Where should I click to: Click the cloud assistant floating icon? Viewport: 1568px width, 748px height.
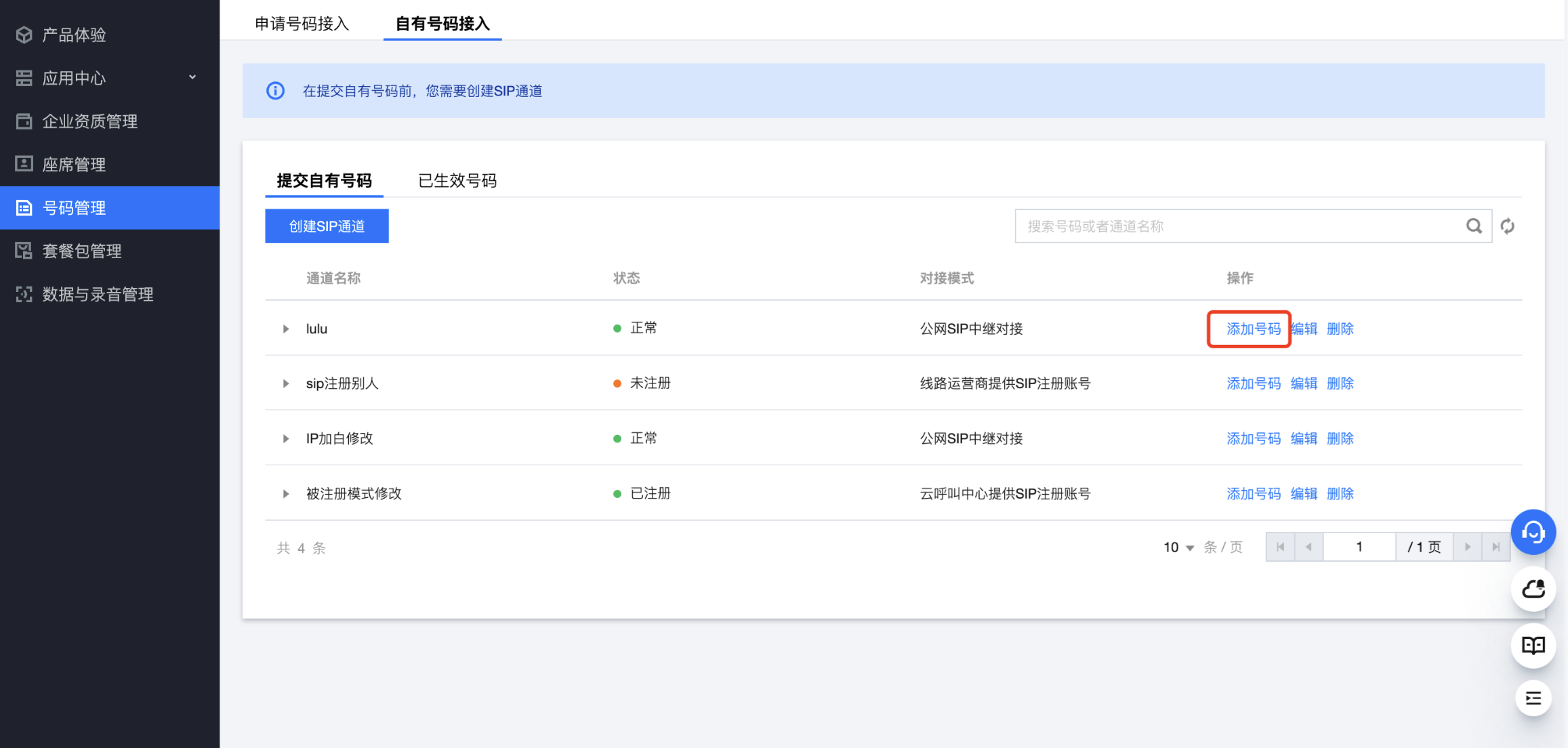(1533, 589)
